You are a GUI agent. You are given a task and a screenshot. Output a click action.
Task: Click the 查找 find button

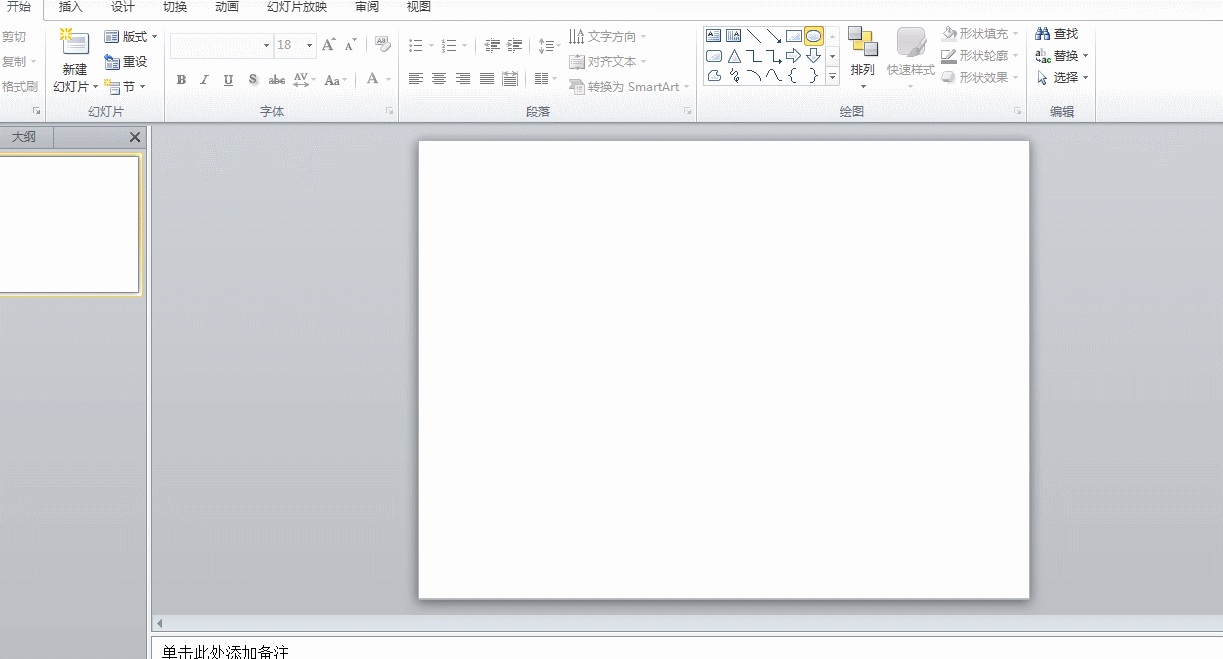1057,34
